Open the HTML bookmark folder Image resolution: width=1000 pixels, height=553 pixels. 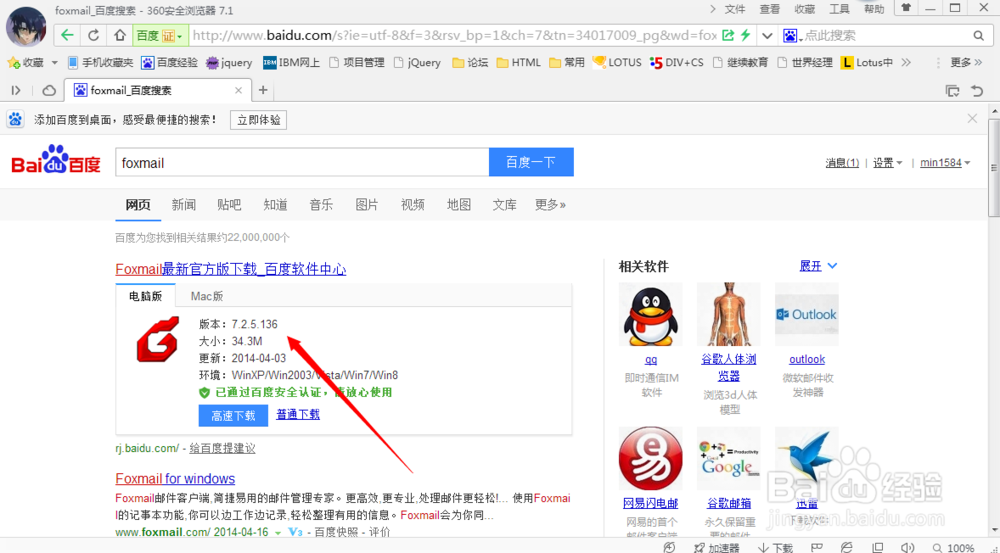coord(518,63)
